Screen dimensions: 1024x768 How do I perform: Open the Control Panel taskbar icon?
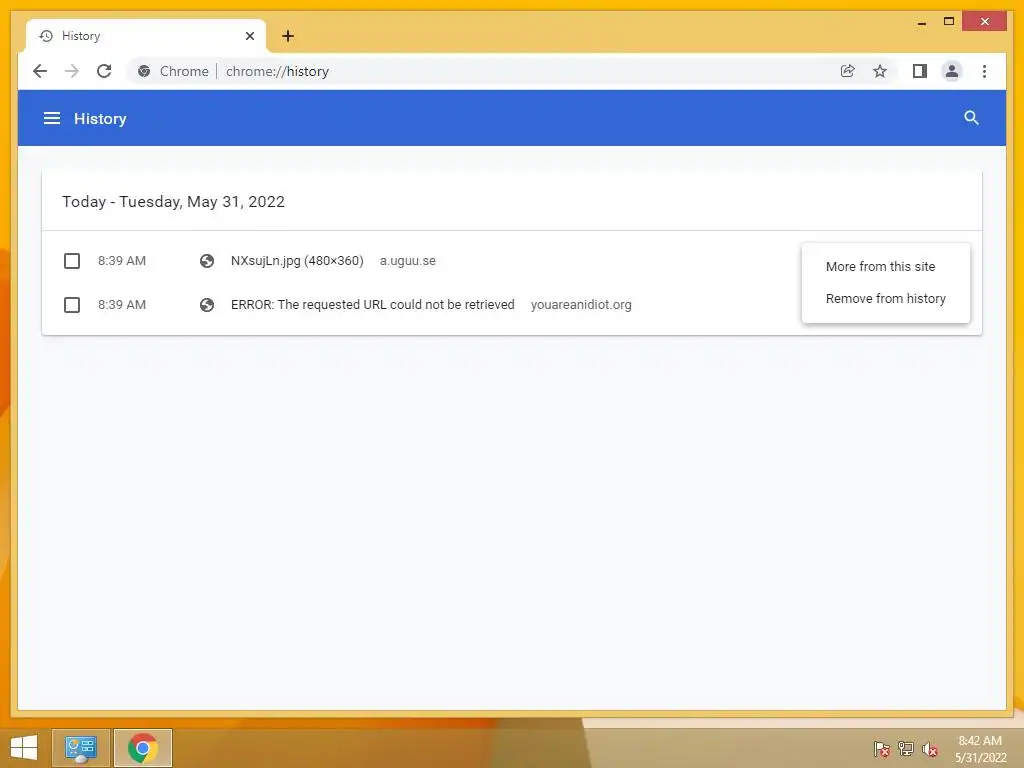click(80, 748)
